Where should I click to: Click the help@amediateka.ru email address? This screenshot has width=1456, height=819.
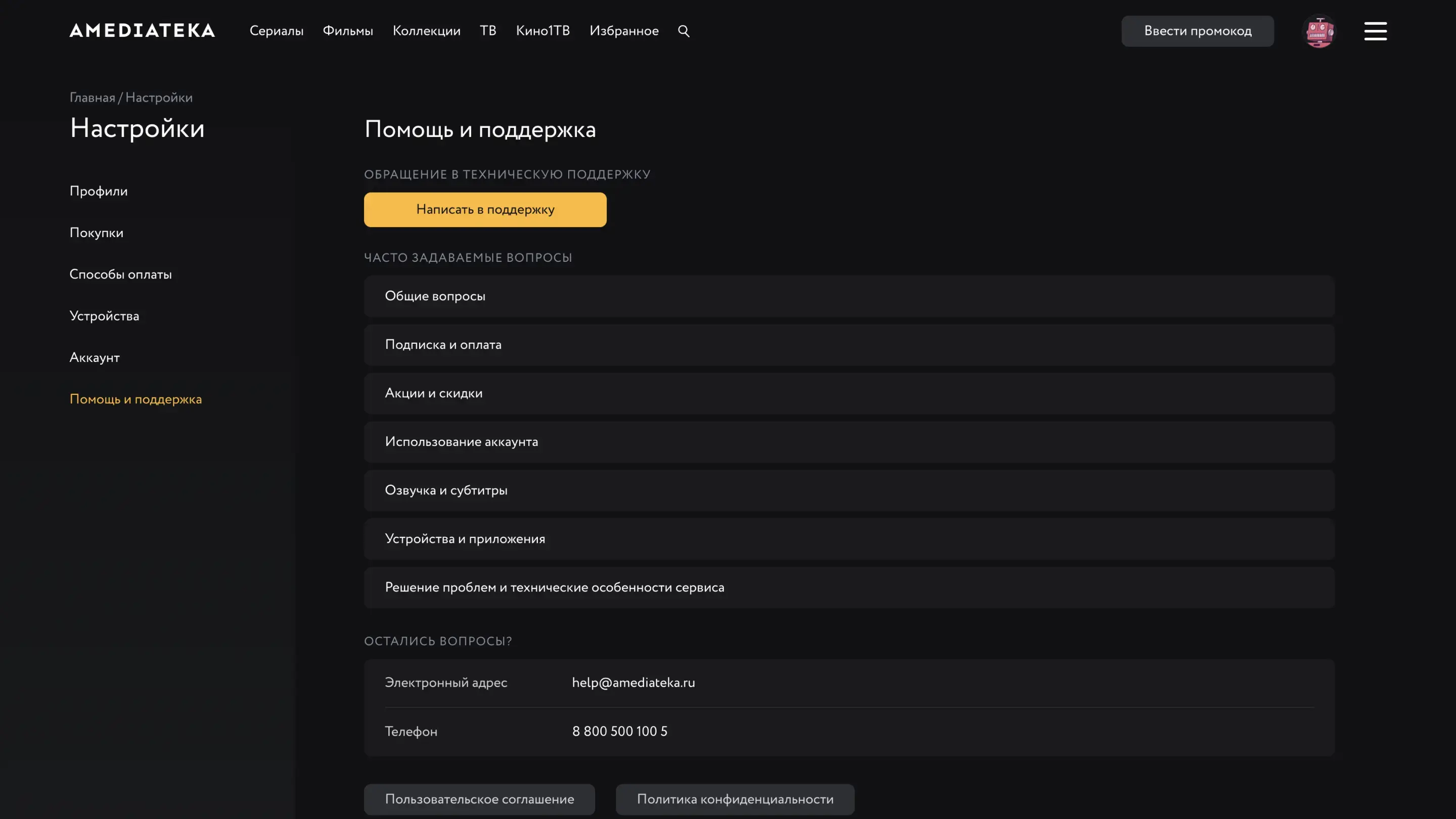[633, 683]
